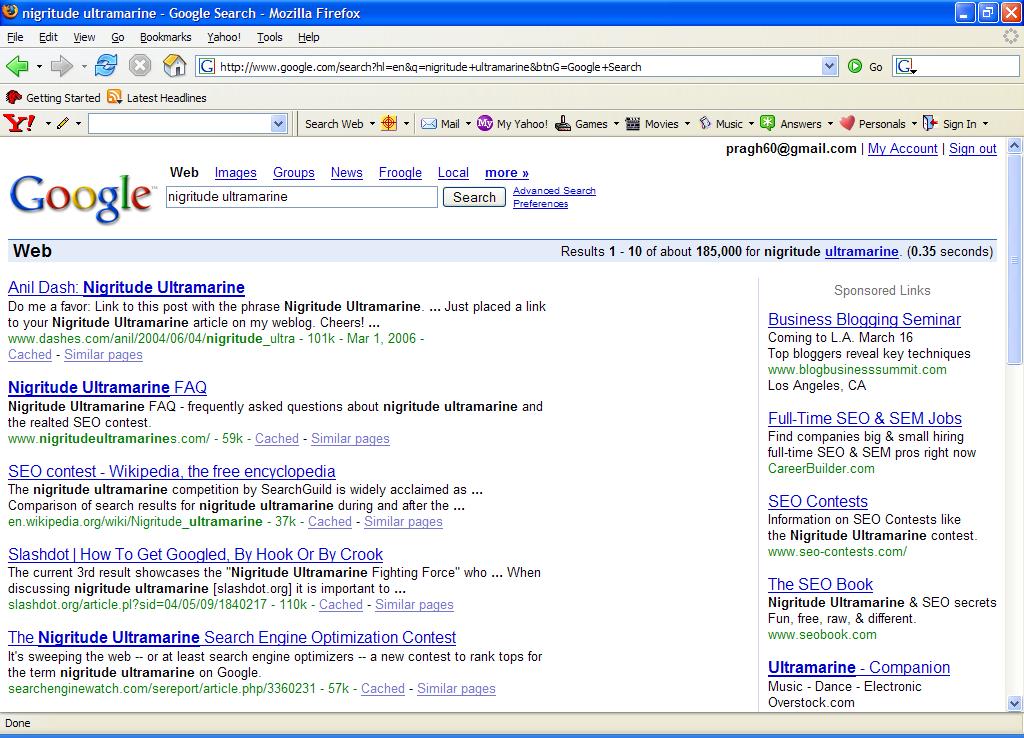This screenshot has width=1024, height=738.
Task: Open the Search Web dropdown arrow
Action: 372,123
